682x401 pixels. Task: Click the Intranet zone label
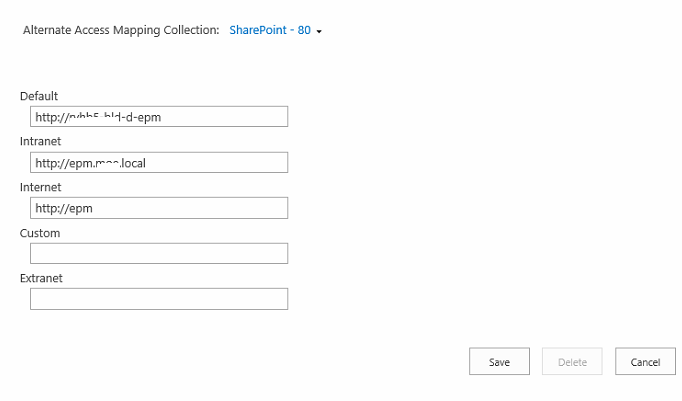coord(40,142)
